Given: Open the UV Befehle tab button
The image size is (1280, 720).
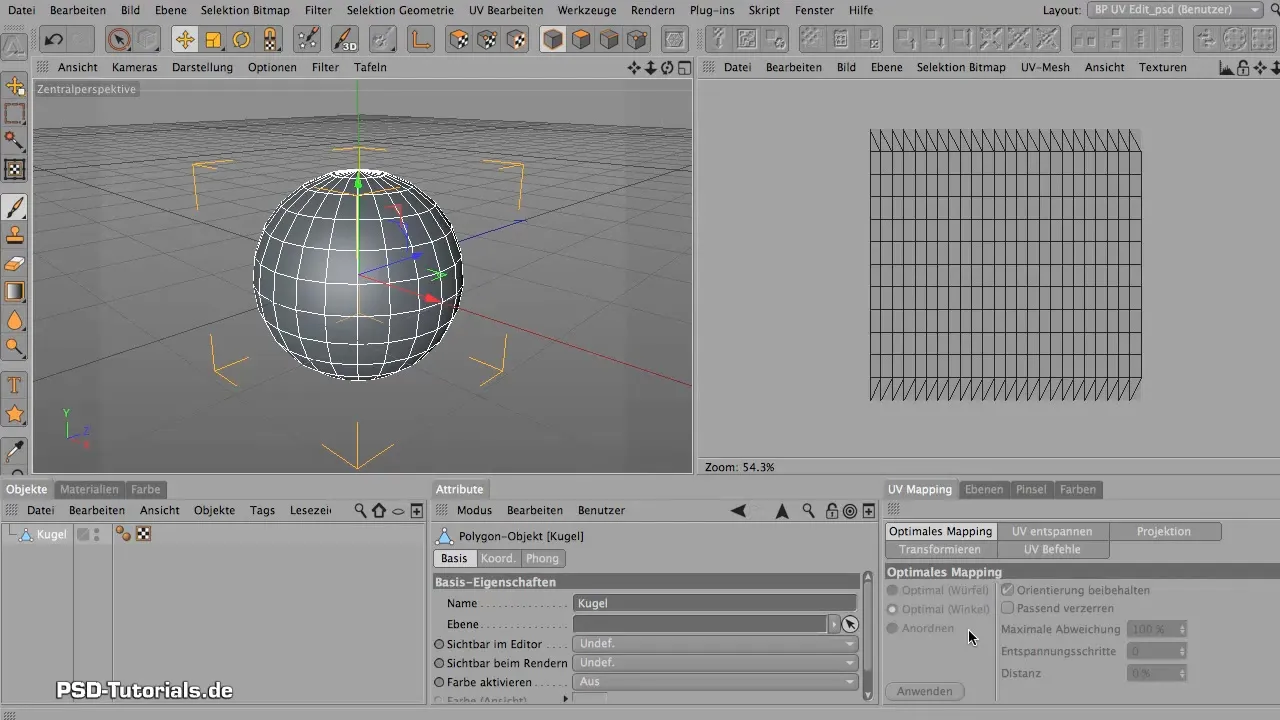Looking at the screenshot, I should tap(1052, 549).
